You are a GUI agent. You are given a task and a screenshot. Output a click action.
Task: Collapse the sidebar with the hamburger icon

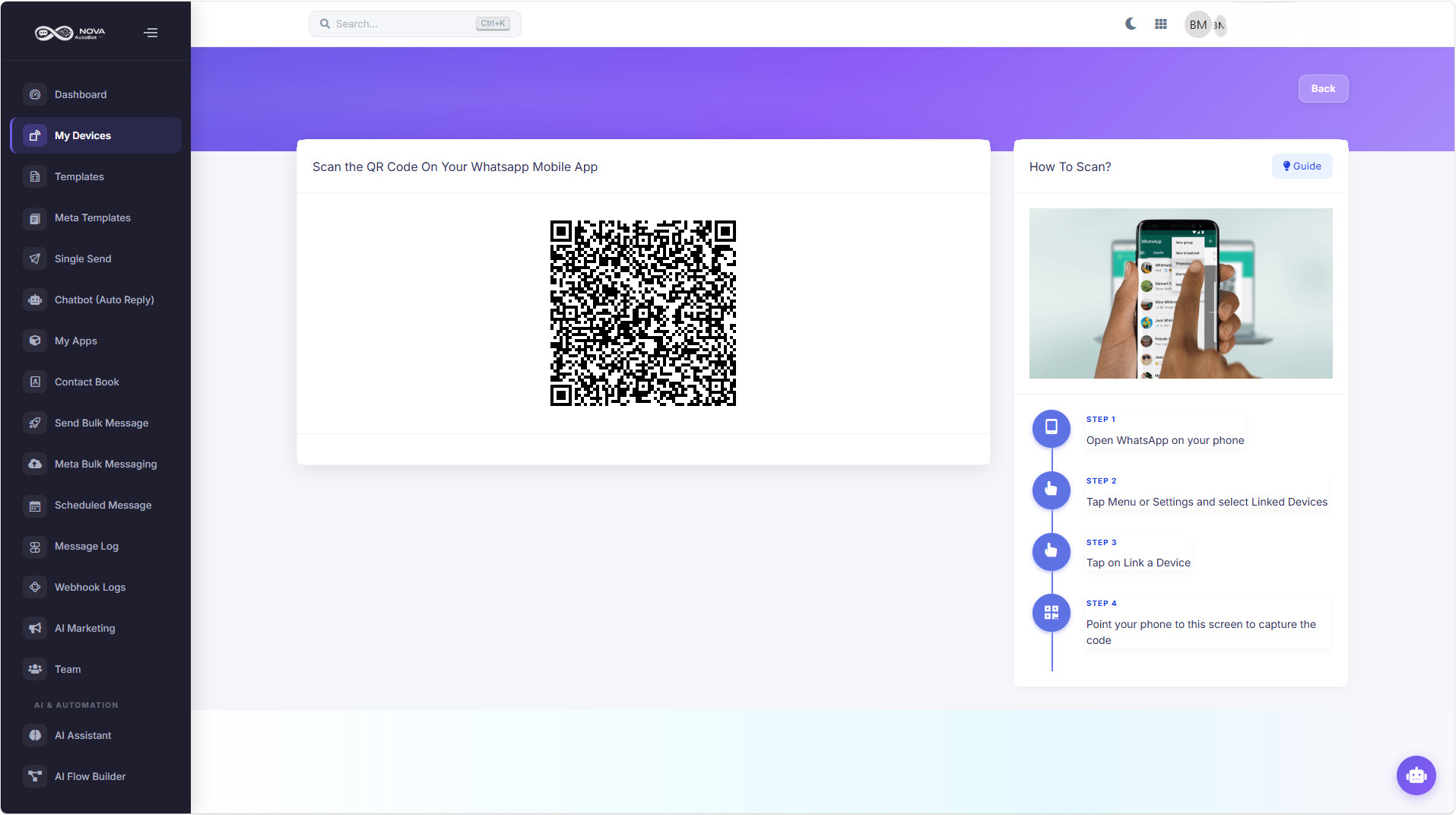(151, 33)
